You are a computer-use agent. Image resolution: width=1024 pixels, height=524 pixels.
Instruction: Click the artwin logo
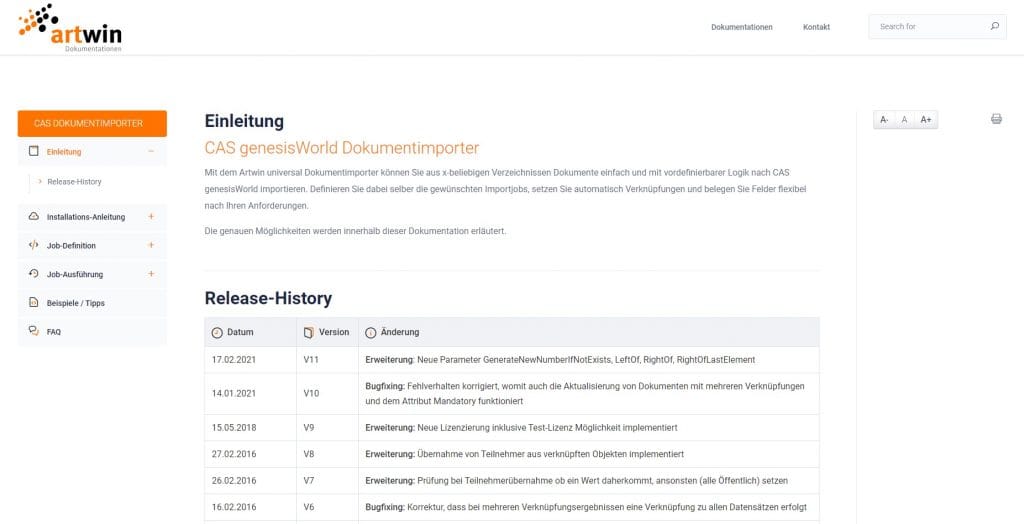70,28
